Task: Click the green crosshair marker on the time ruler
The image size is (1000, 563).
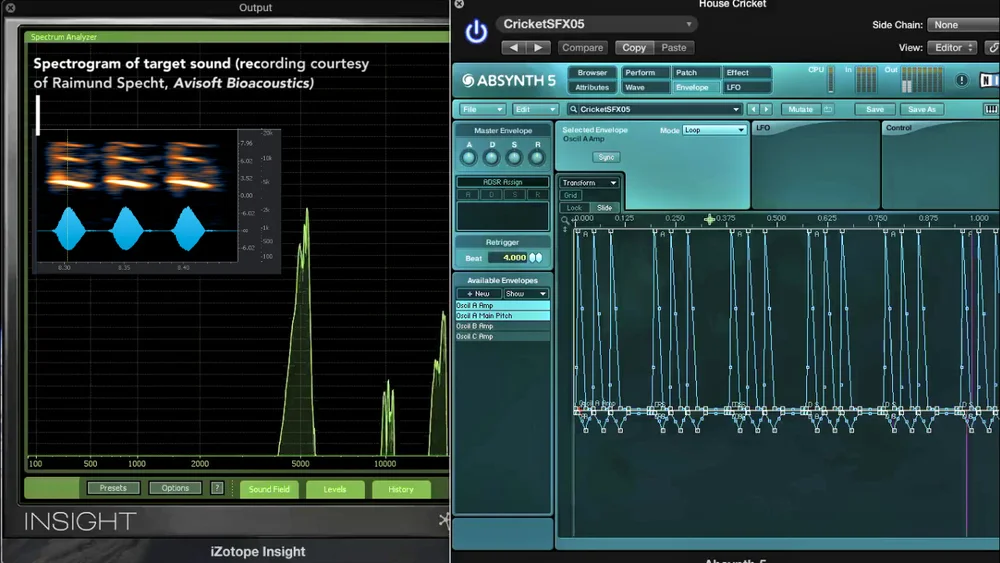Action: (x=709, y=219)
